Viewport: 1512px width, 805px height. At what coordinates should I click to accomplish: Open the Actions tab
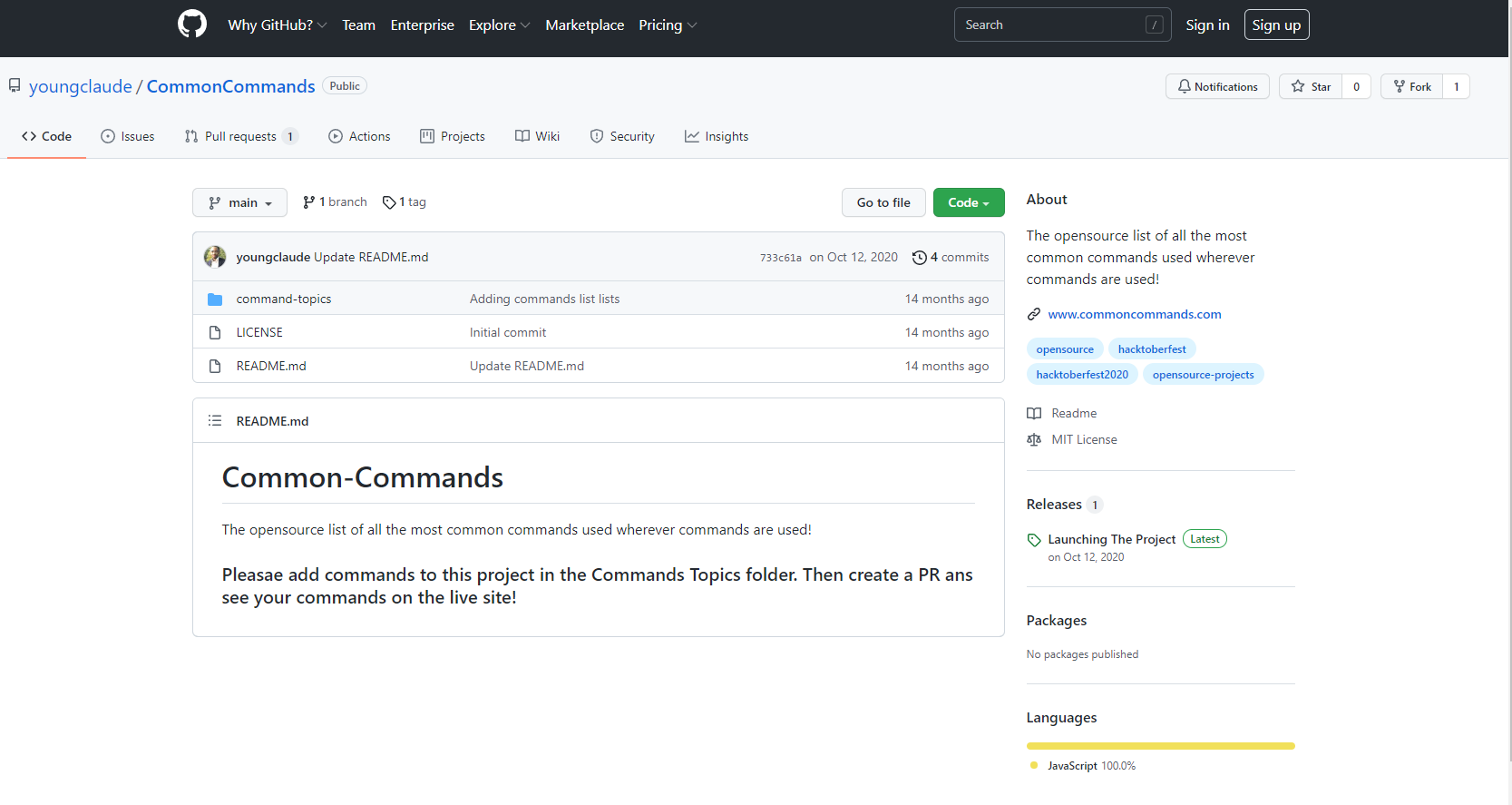click(360, 136)
